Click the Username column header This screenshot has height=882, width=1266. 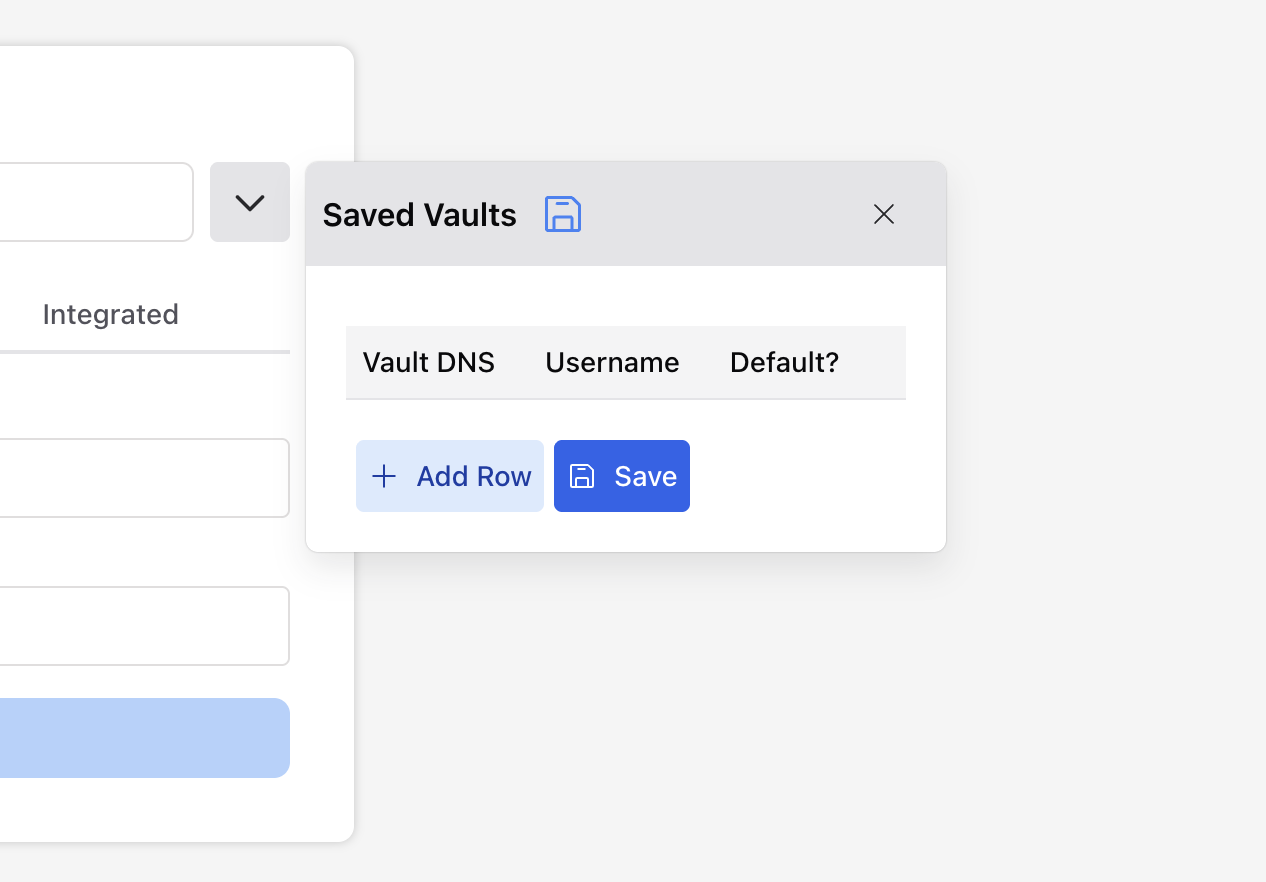pyautogui.click(x=612, y=362)
